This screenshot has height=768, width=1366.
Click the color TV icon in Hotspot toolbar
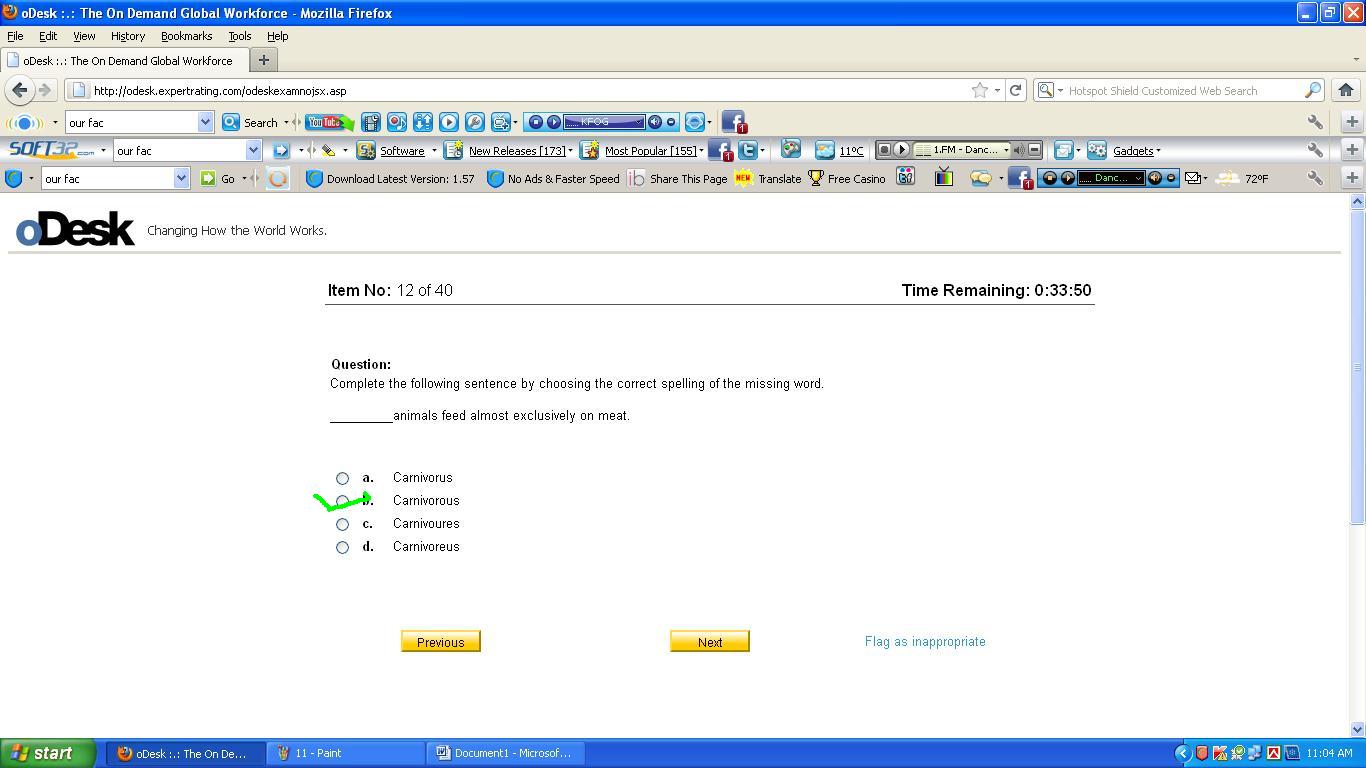943,178
